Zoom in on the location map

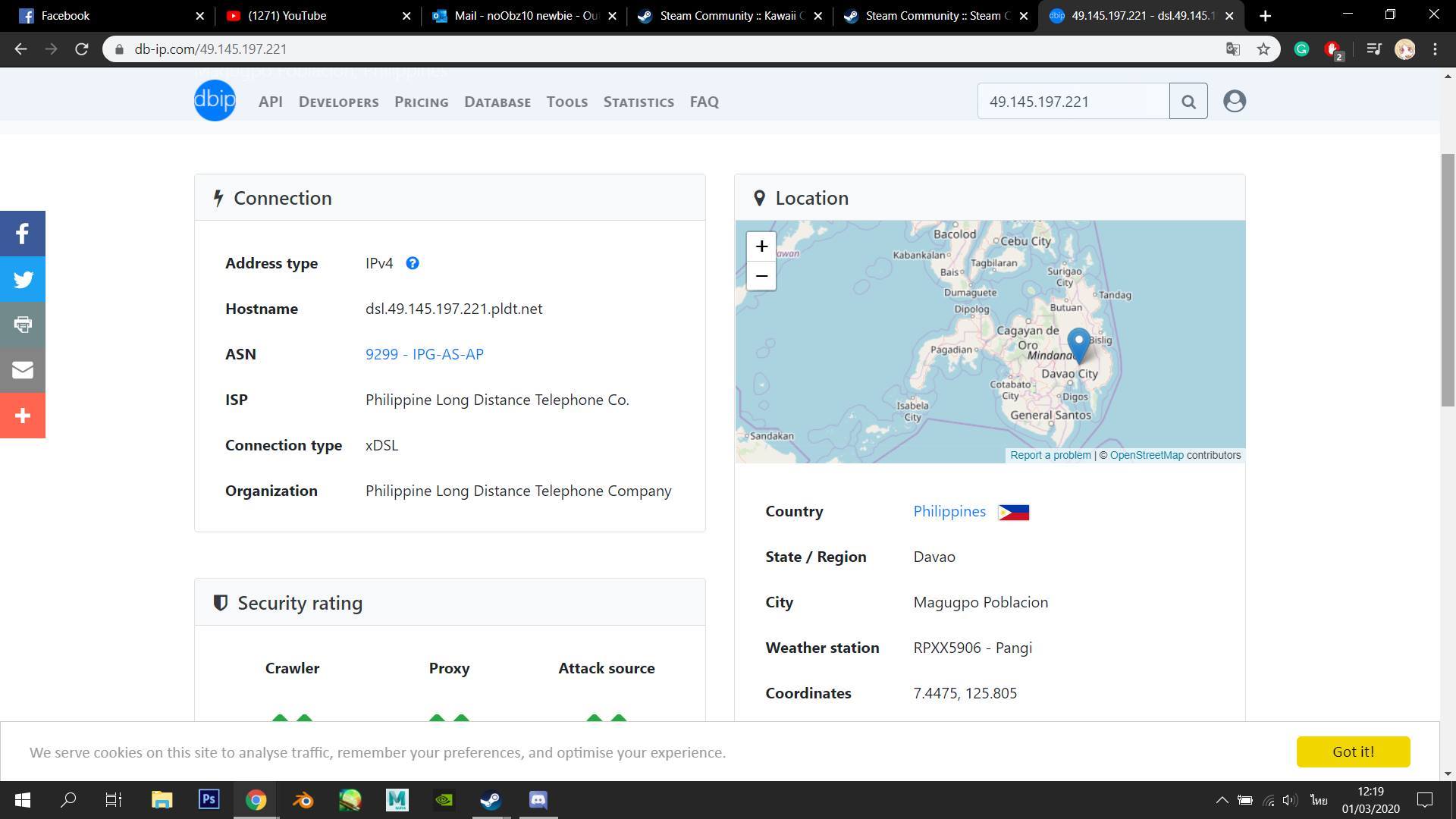click(761, 246)
